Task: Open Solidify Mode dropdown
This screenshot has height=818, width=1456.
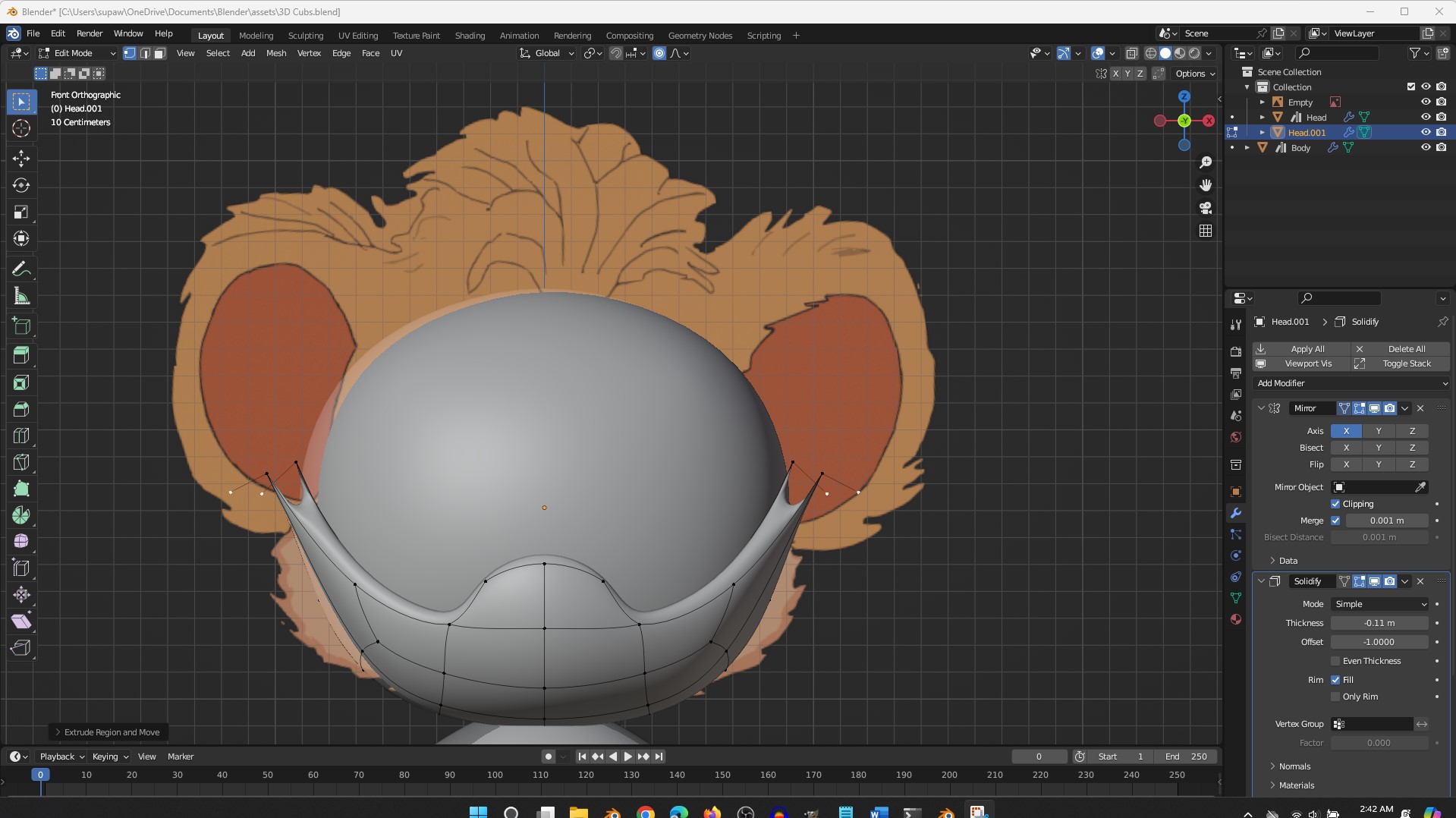Action: pos(1379,604)
